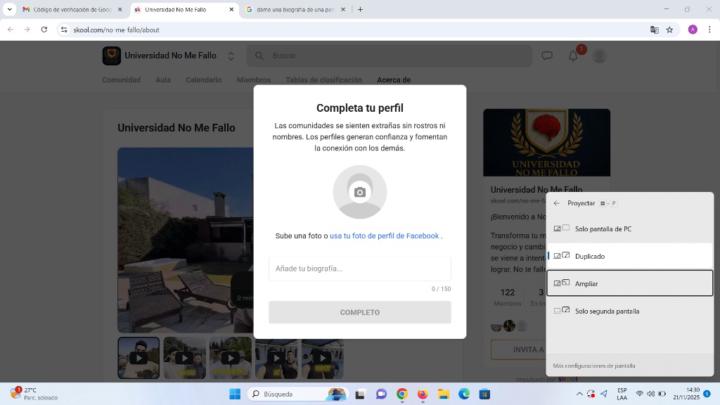Open the battery tray icon
Viewport: 720px width, 405px height.
[662, 394]
